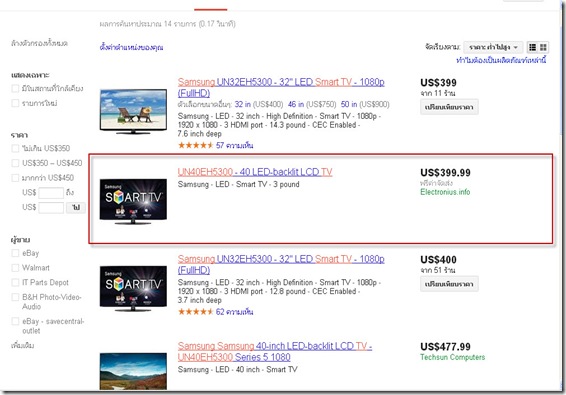This screenshot has width=566, height=395.
Task: Open the UN40EH5300 40 LED-backlit LCD TV link
Action: click(255, 172)
